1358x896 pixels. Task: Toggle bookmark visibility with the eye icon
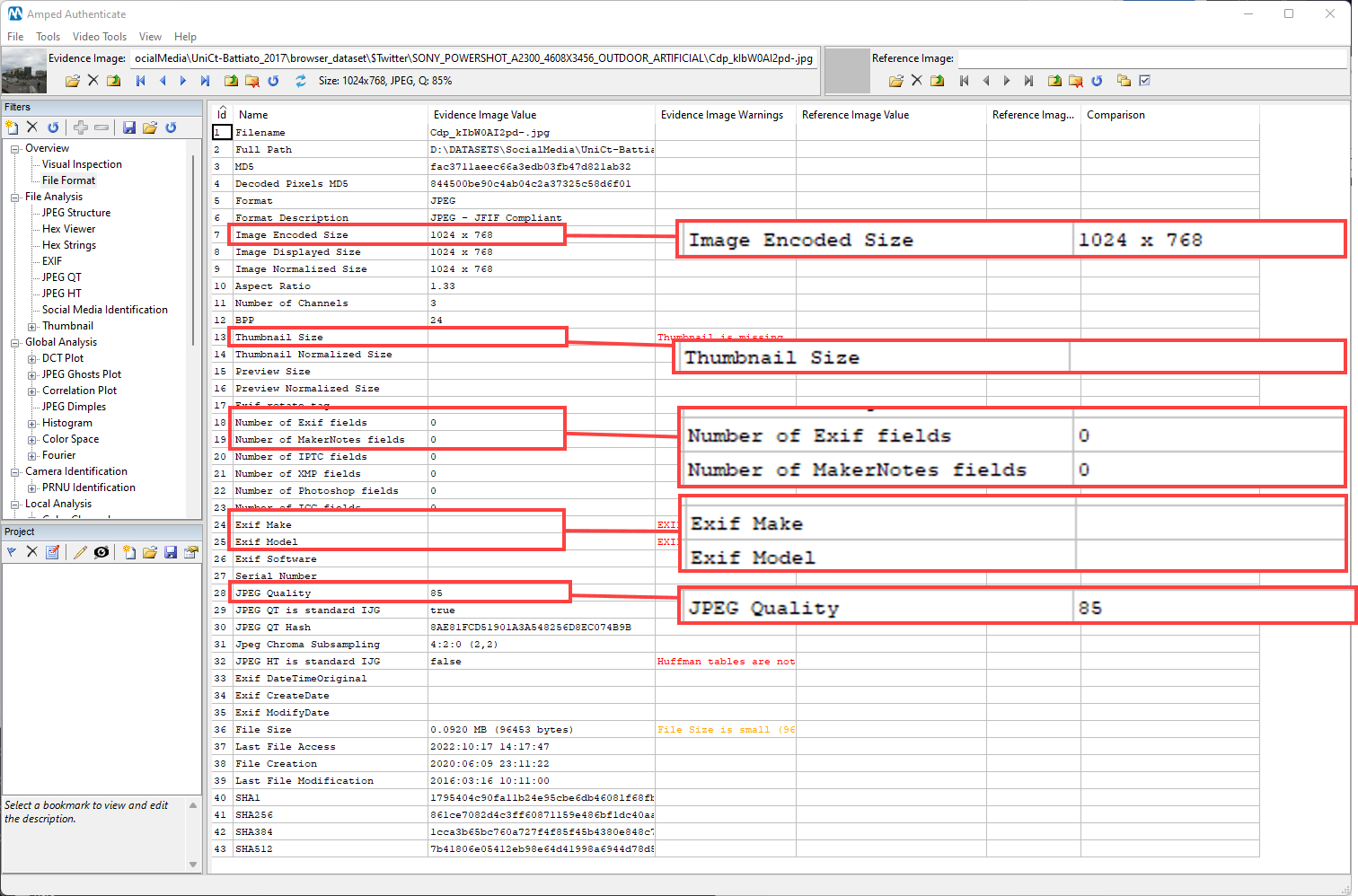pos(101,551)
